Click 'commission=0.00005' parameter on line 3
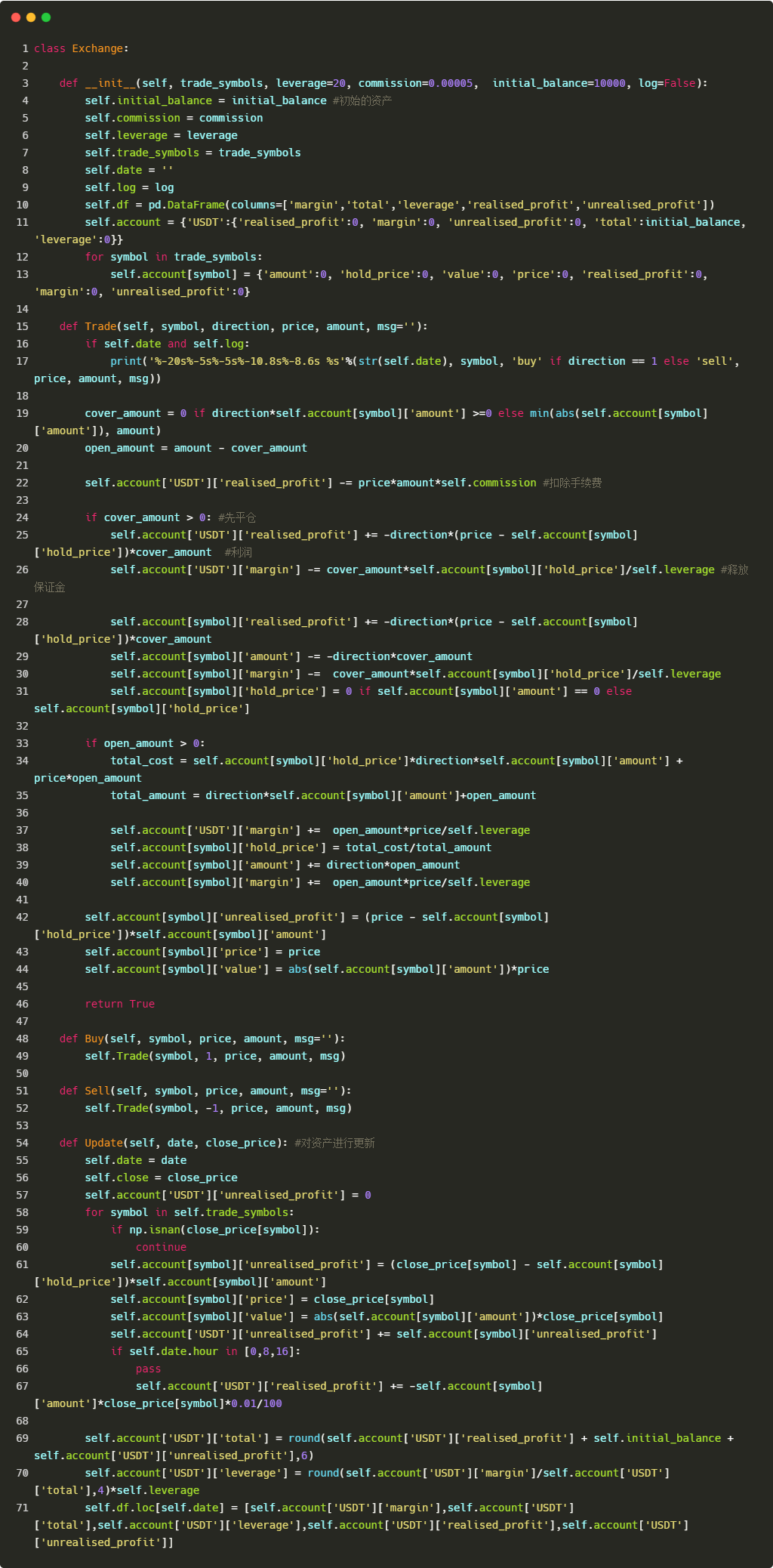 [415, 83]
